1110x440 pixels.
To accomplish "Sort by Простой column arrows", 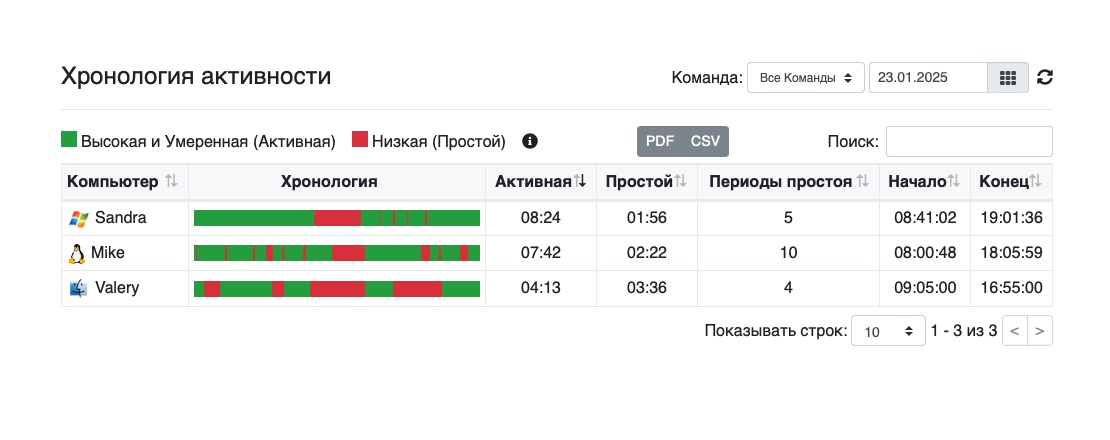I will [680, 182].
